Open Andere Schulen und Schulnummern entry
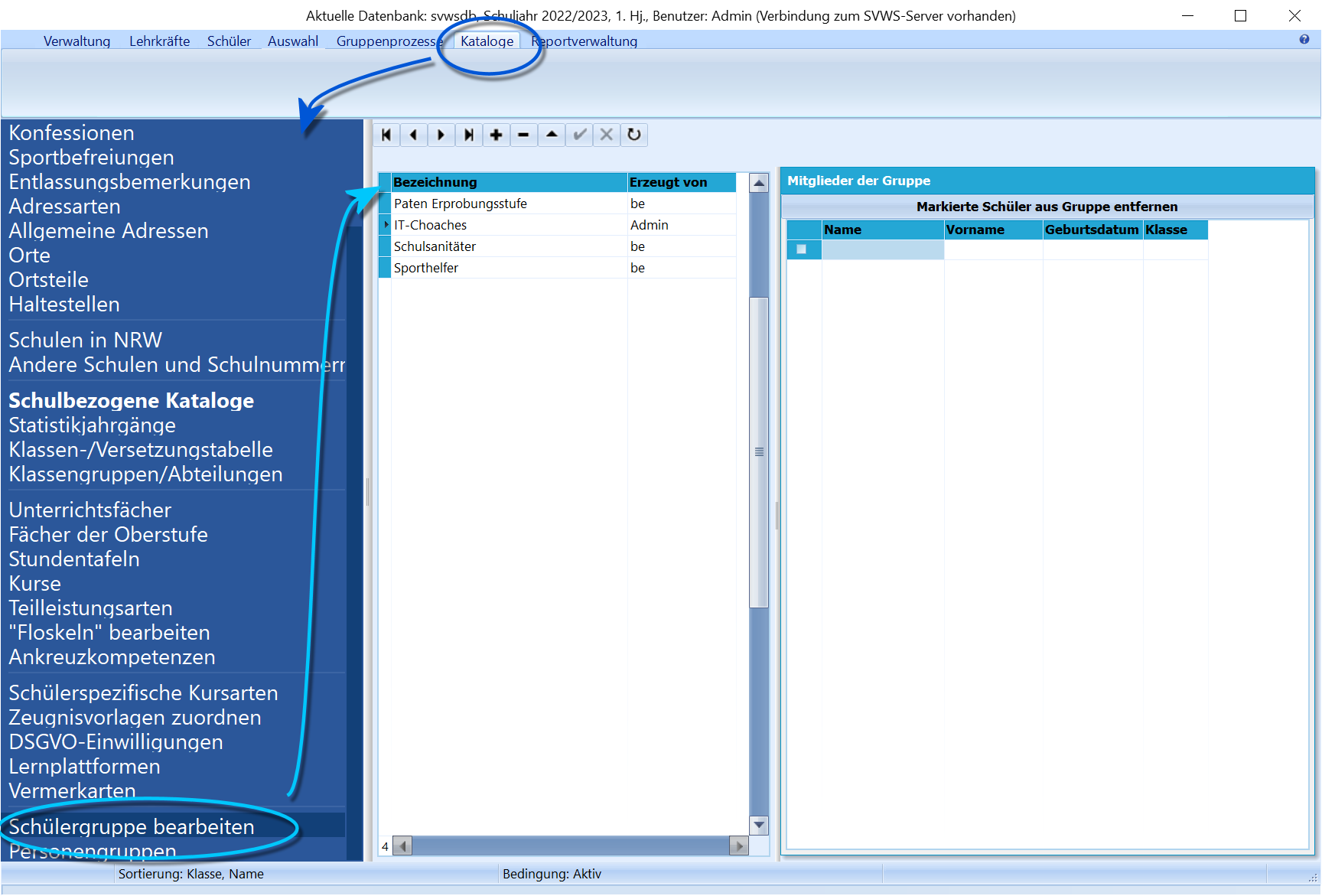The width and height of the screenshot is (1322, 896). point(177,365)
